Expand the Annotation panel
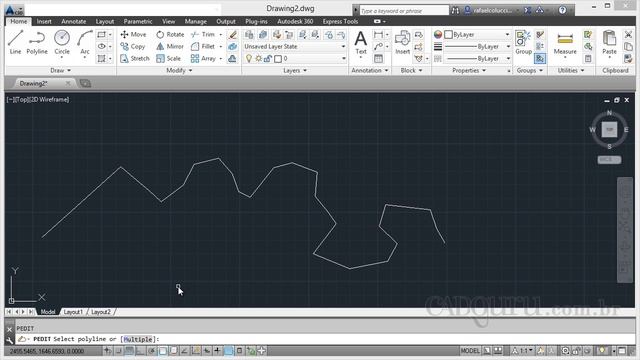This screenshot has height=360, width=640. pos(369,71)
